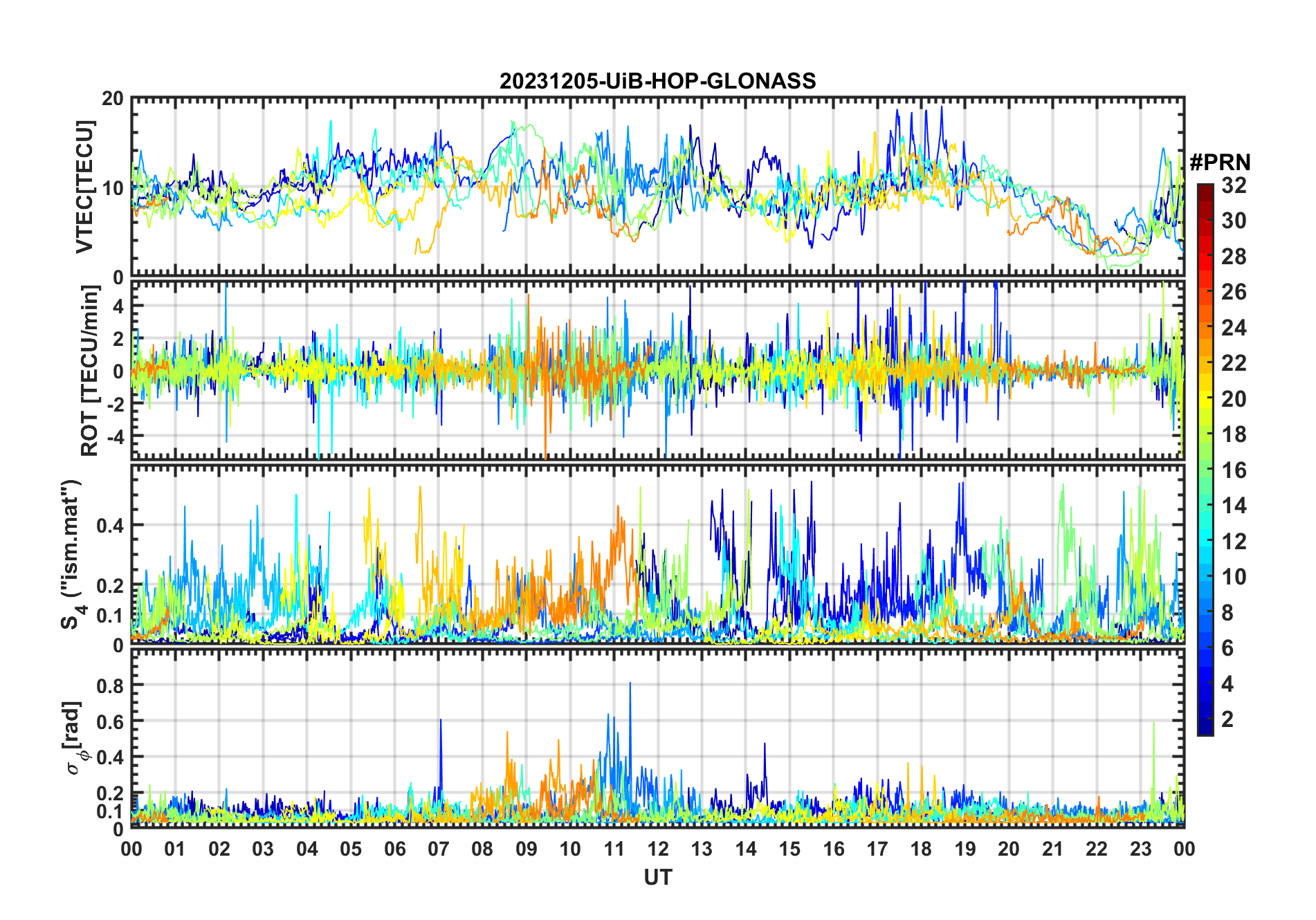Select the VTEC[TECU] y-axis label
This screenshot has height=920, width=1316.
tap(84, 187)
